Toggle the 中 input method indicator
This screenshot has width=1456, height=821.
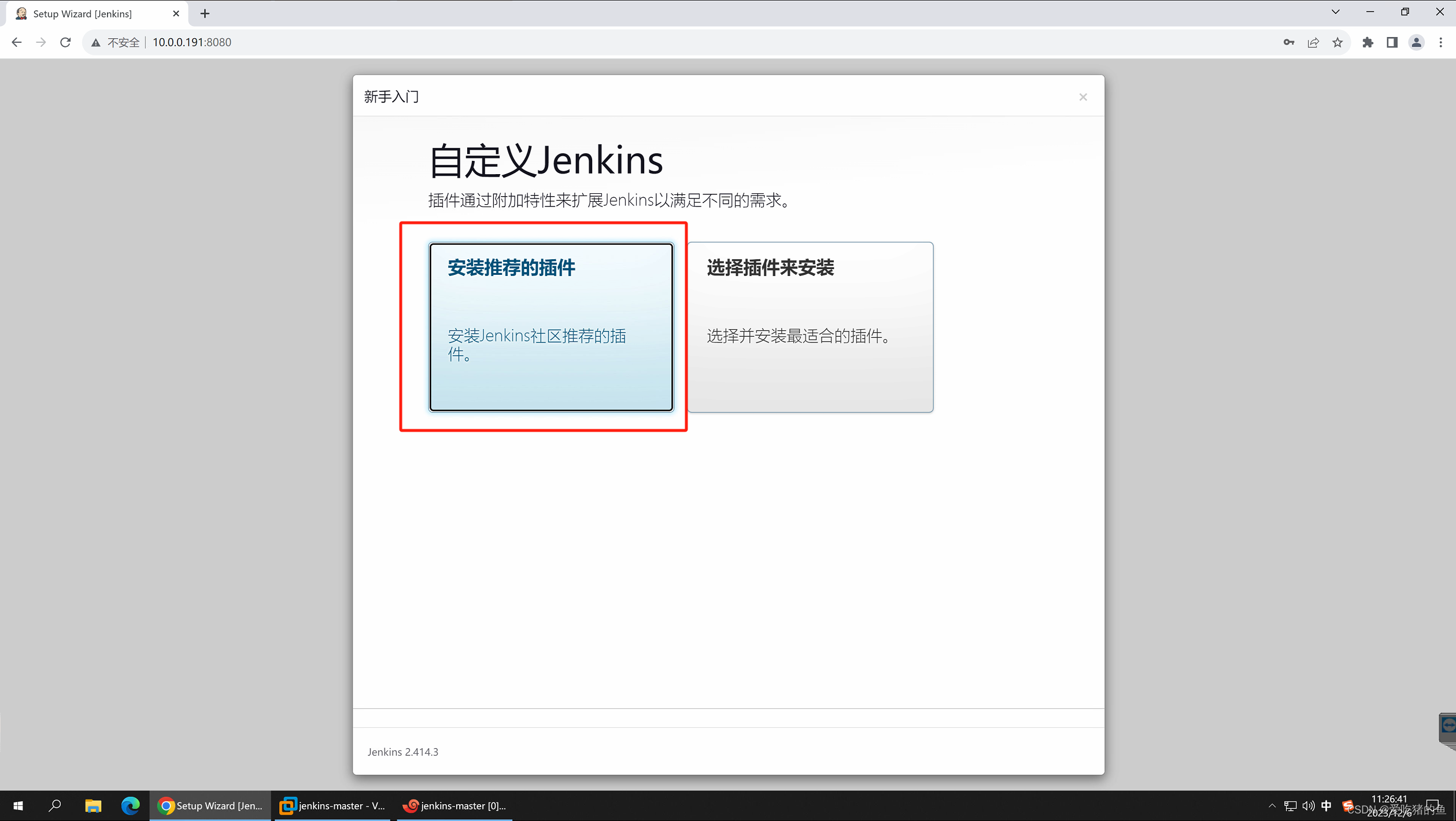tap(1326, 805)
